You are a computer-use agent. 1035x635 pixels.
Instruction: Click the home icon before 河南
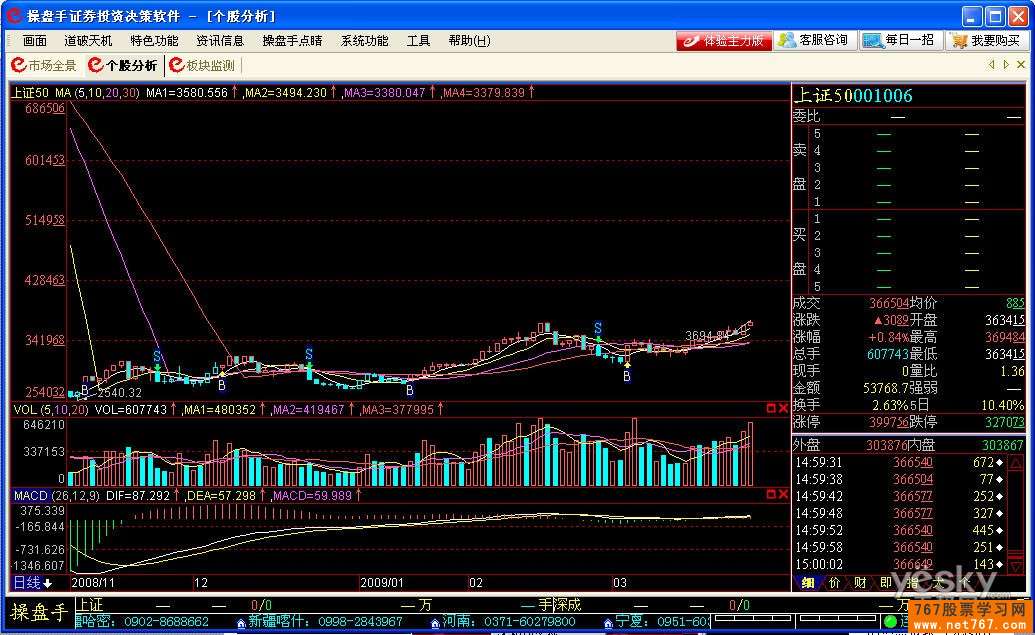[435, 622]
